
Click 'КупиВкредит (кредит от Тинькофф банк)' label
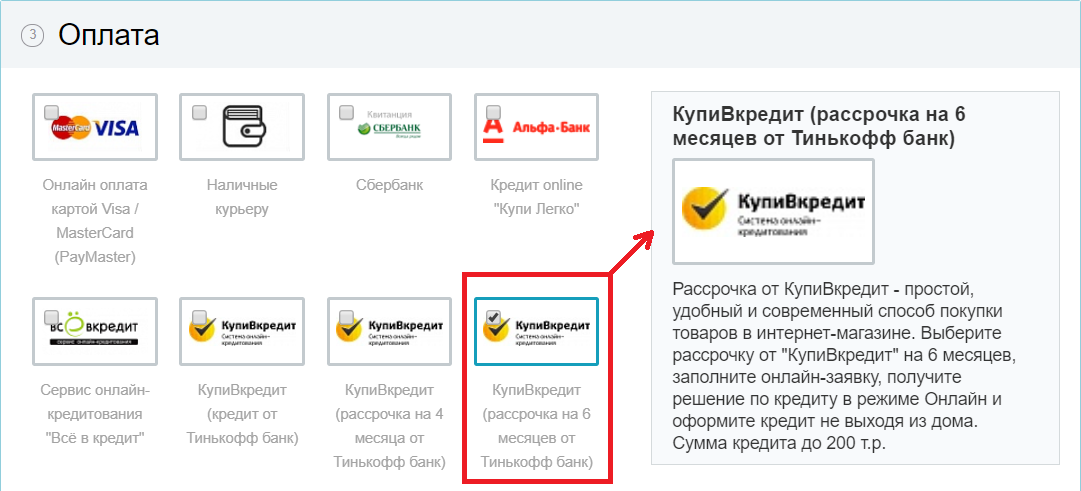(242, 414)
